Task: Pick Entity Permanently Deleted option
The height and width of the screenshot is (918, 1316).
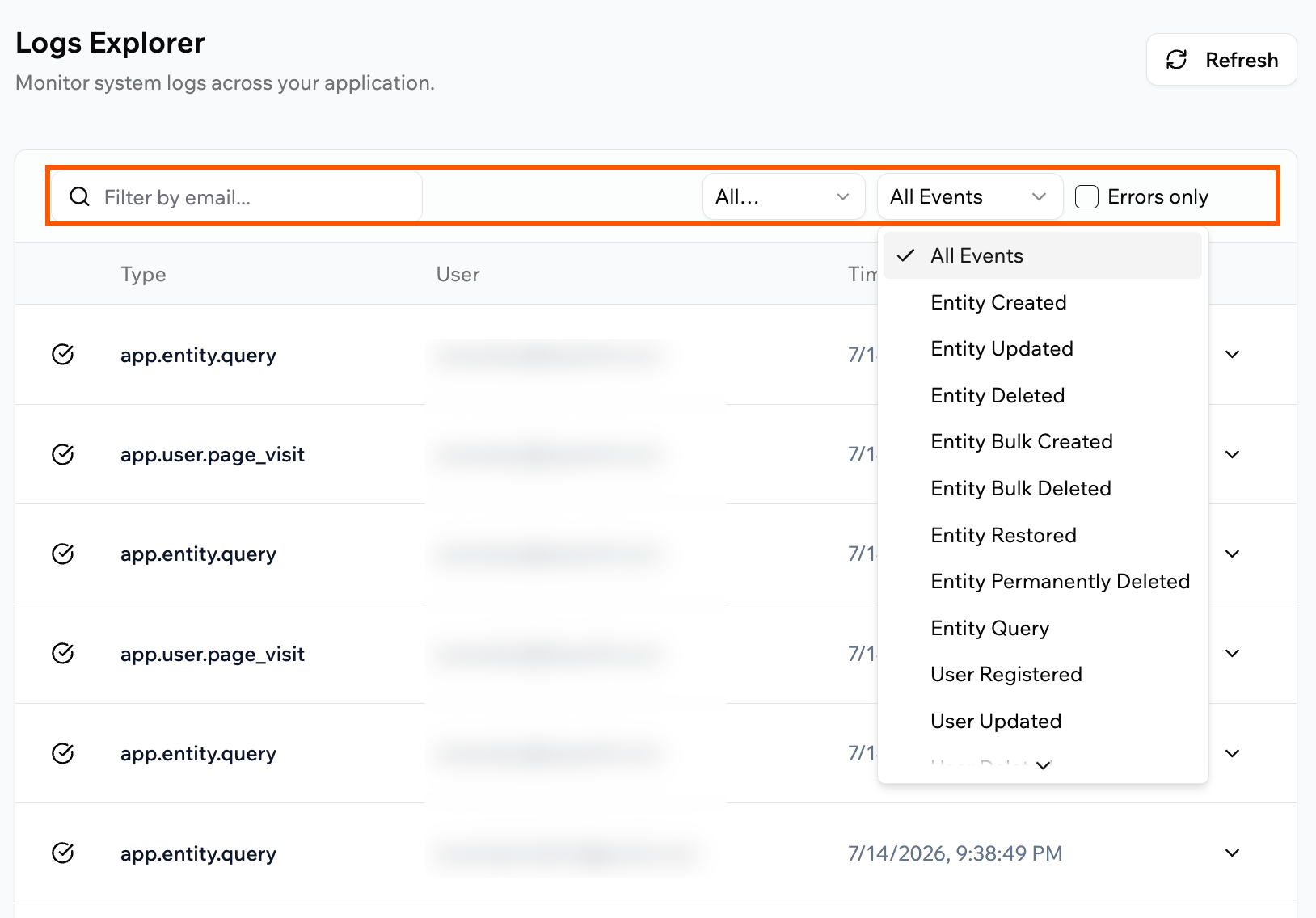Action: pyautogui.click(x=1042, y=582)
